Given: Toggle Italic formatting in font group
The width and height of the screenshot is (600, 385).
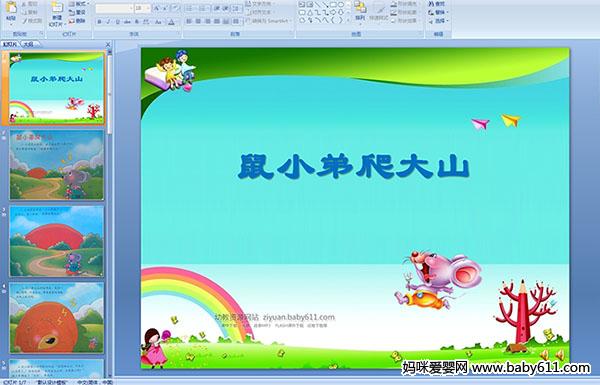Looking at the screenshot, I should pyautogui.click(x=108, y=22).
